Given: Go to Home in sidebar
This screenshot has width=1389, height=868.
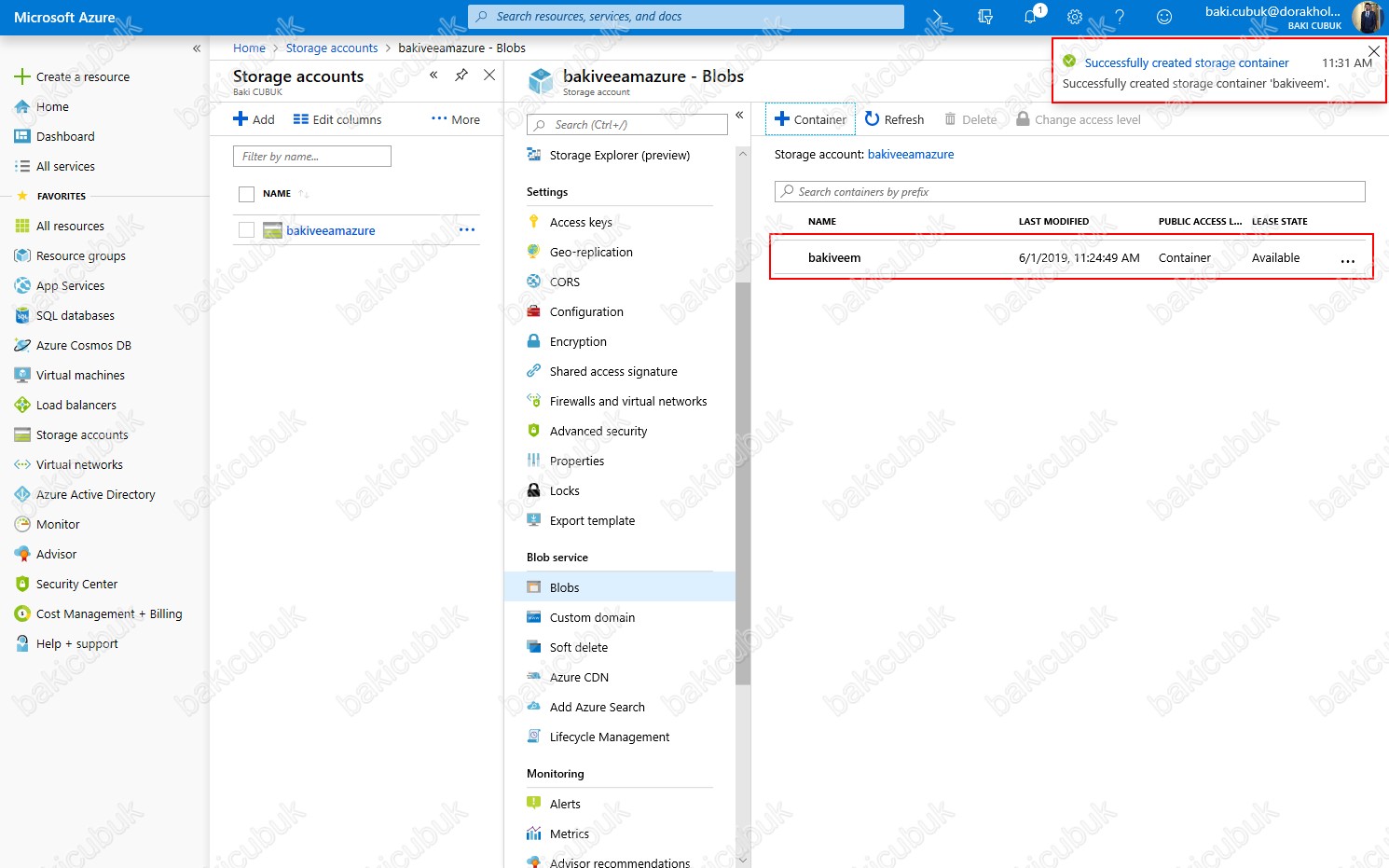Looking at the screenshot, I should click(x=42, y=107).
